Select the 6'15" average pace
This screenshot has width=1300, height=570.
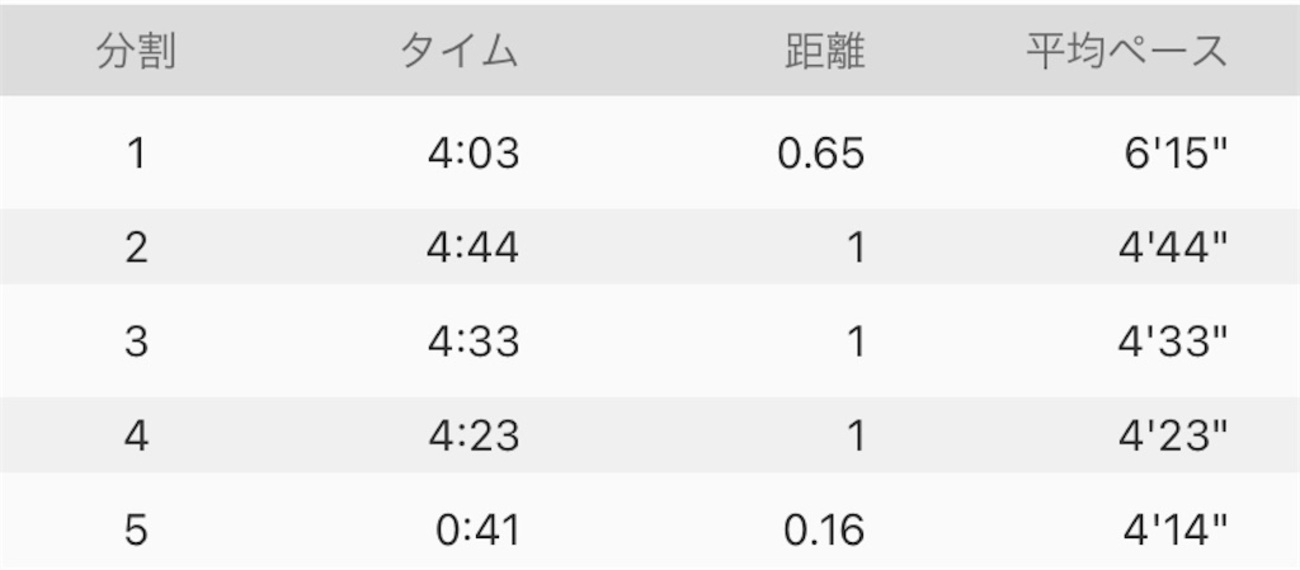pyautogui.click(x=1173, y=155)
